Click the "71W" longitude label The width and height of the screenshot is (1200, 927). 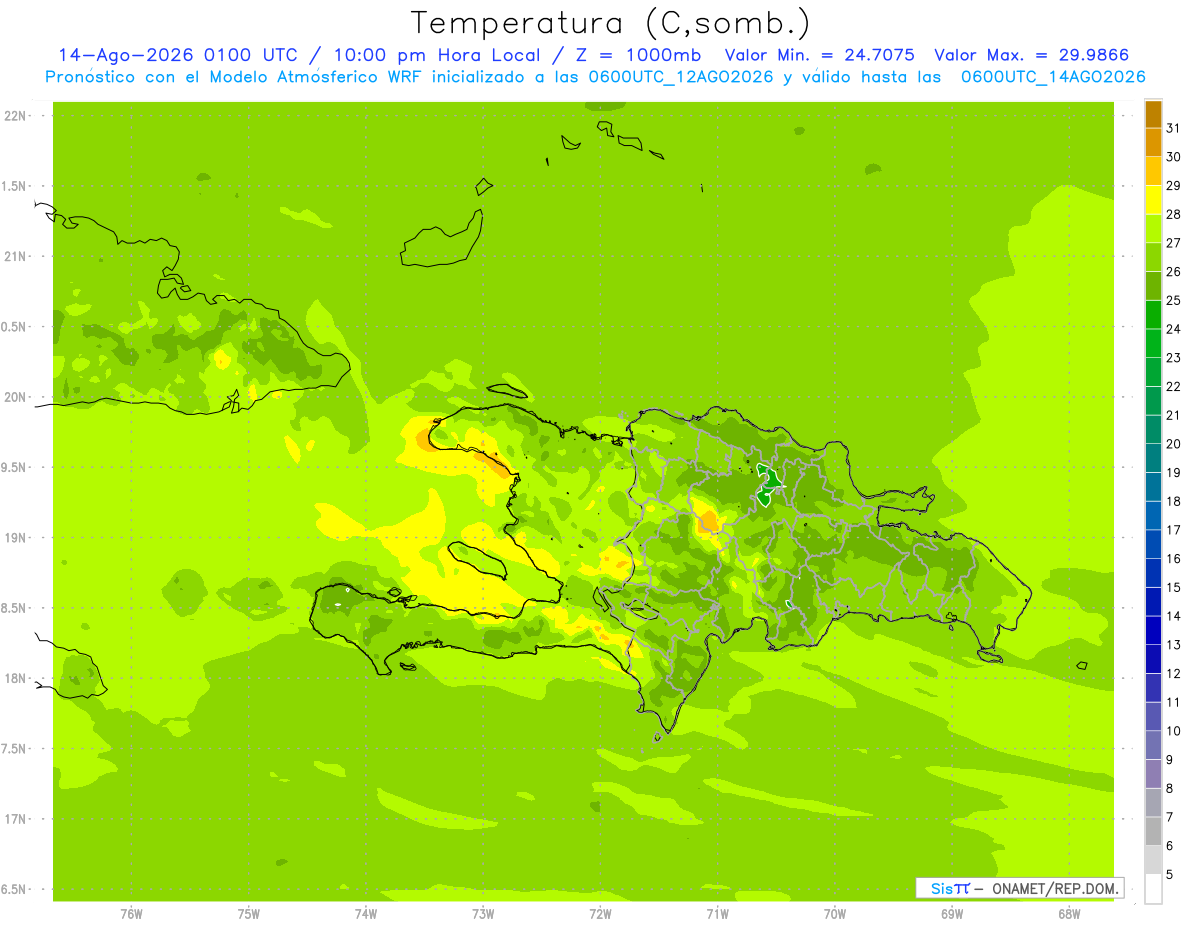coord(717,914)
